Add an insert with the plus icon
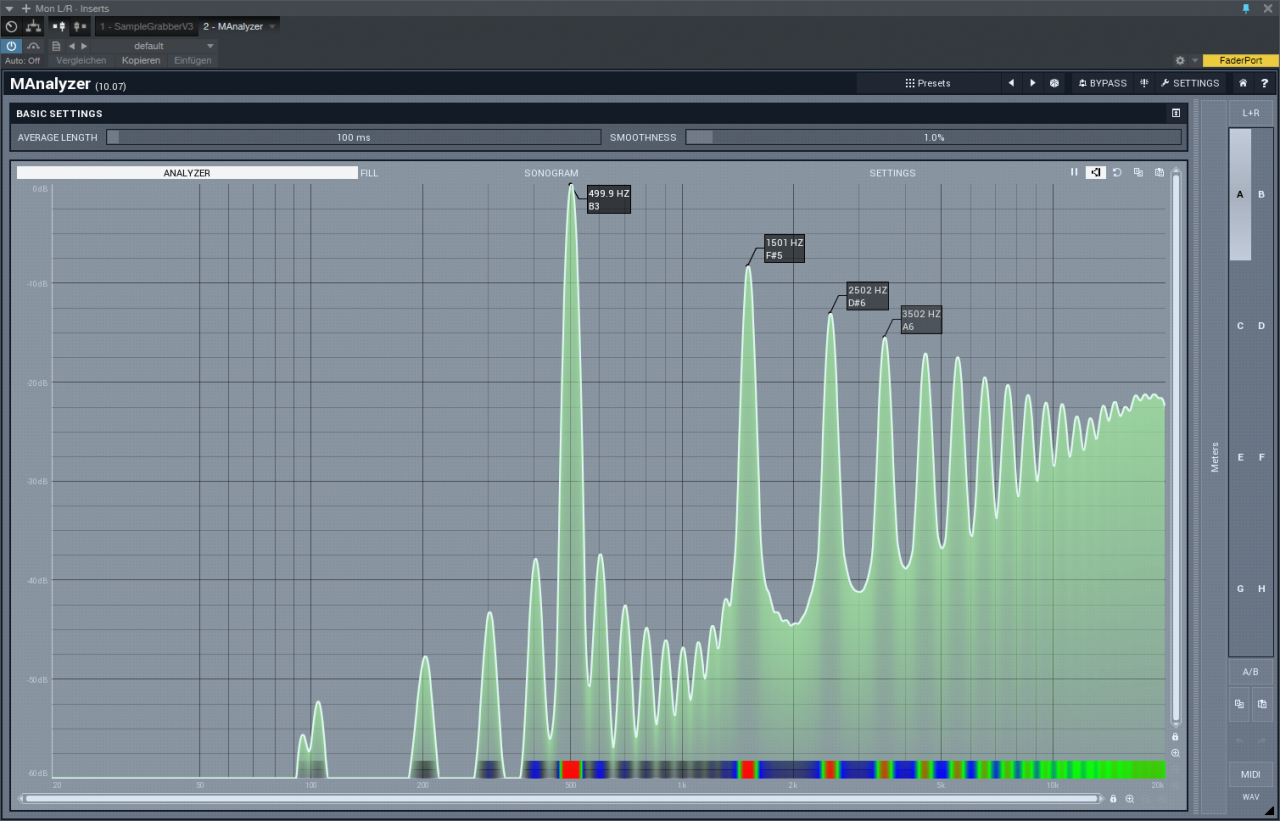 pyautogui.click(x=26, y=8)
